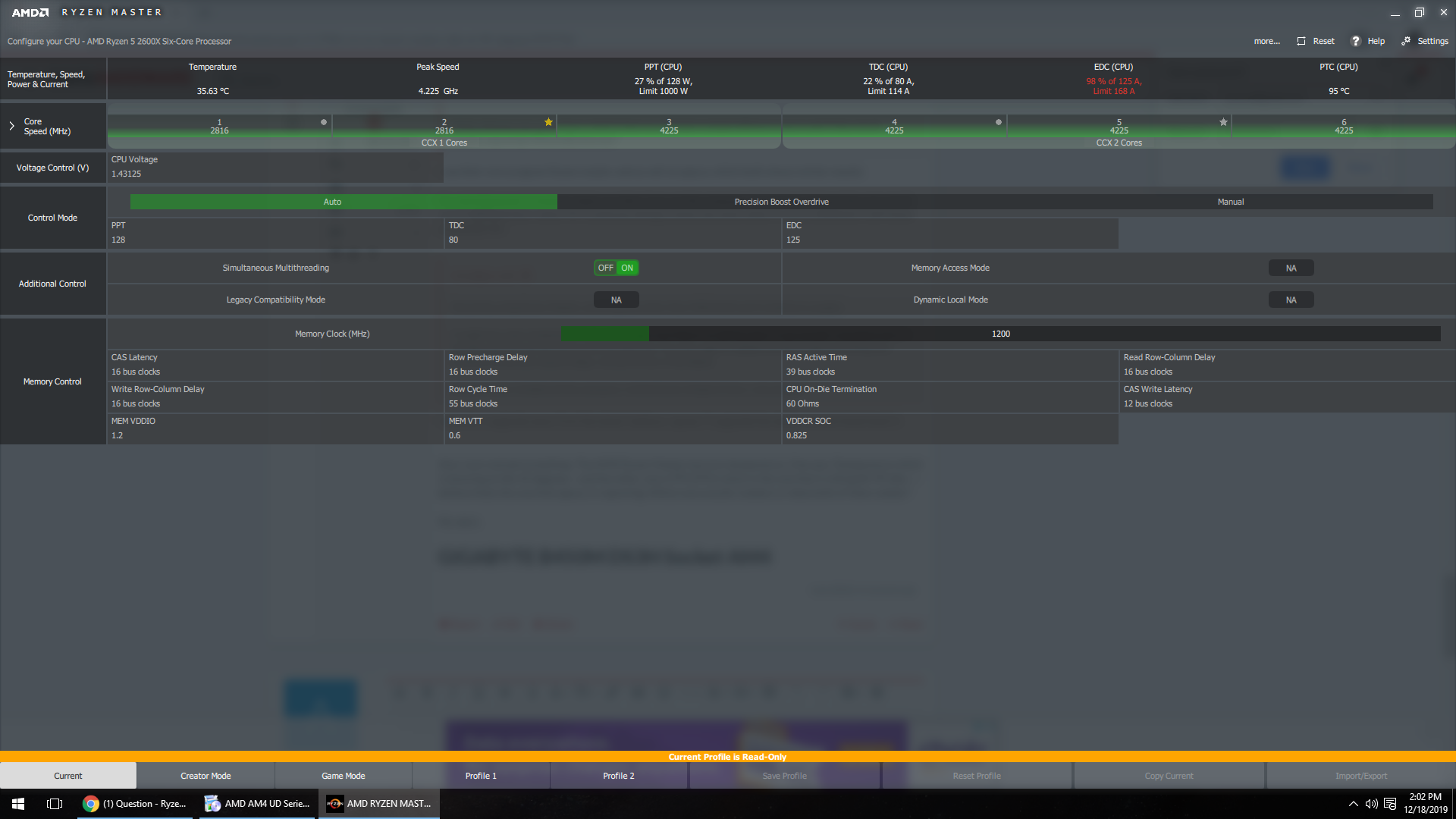Switch to AMD AM4 UD Series taskbar item
Image resolution: width=1456 pixels, height=819 pixels.
click(x=258, y=804)
